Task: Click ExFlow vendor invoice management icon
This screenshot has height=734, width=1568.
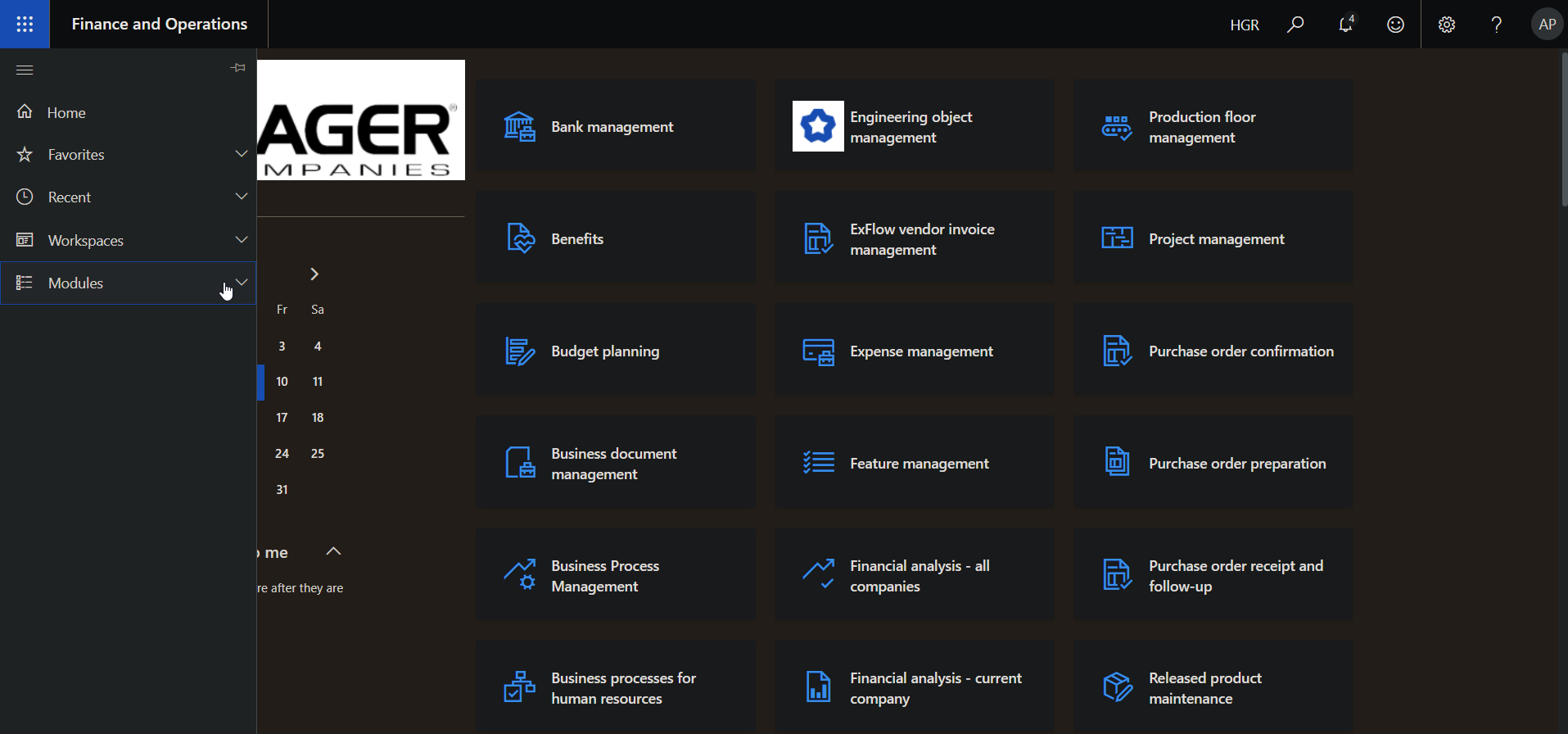Action: (x=818, y=238)
